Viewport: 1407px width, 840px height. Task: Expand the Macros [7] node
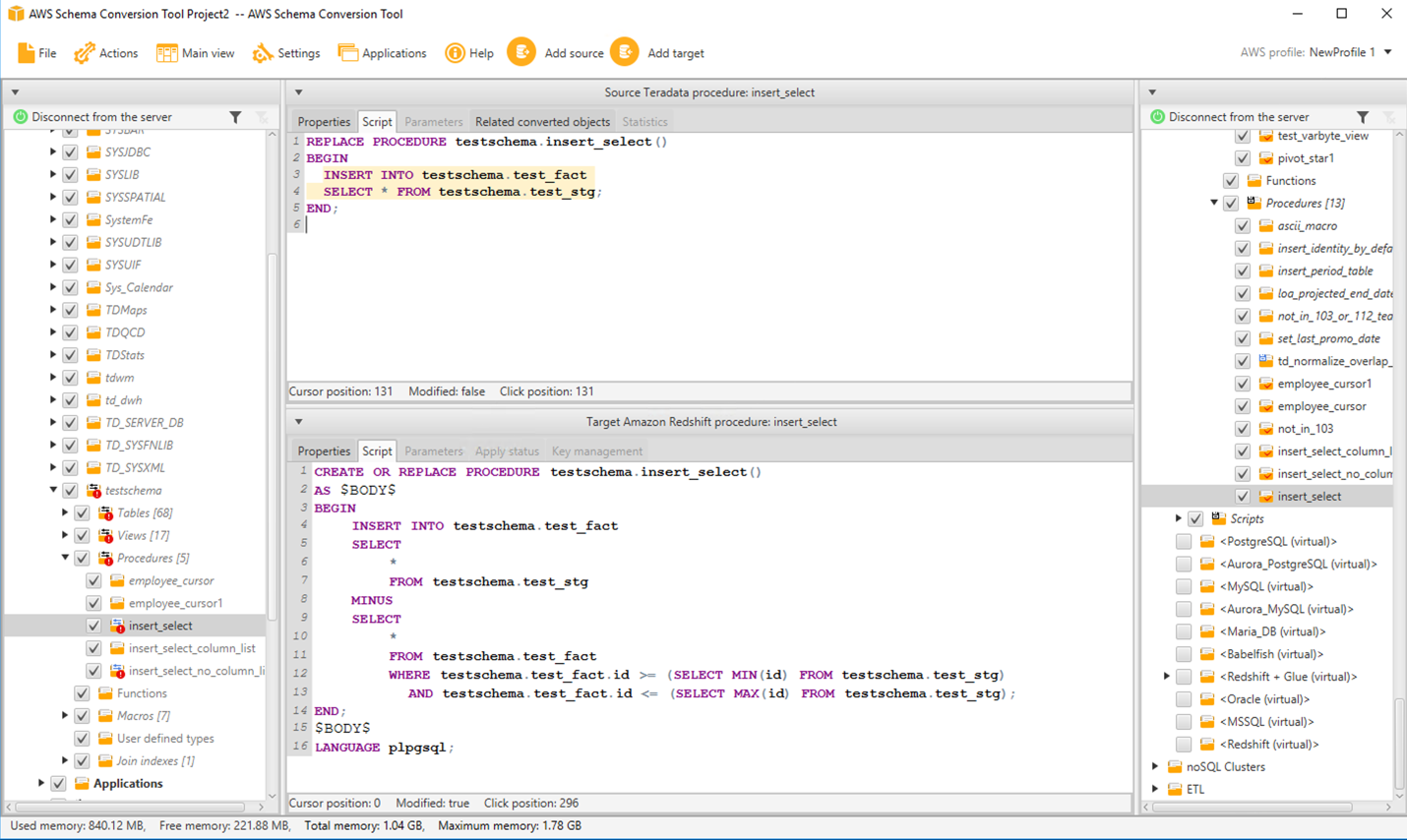coord(65,716)
